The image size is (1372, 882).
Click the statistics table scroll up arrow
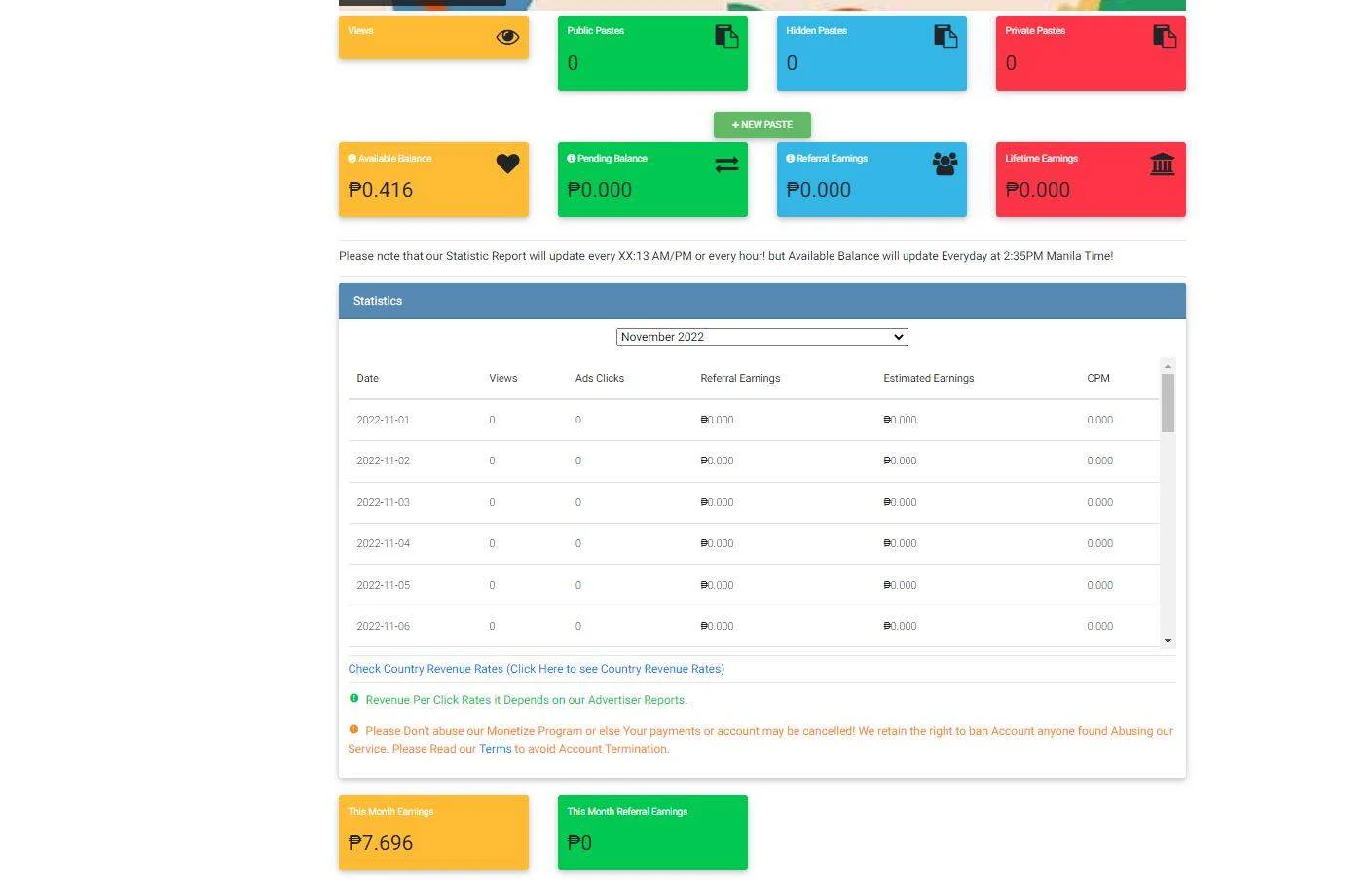click(1168, 366)
